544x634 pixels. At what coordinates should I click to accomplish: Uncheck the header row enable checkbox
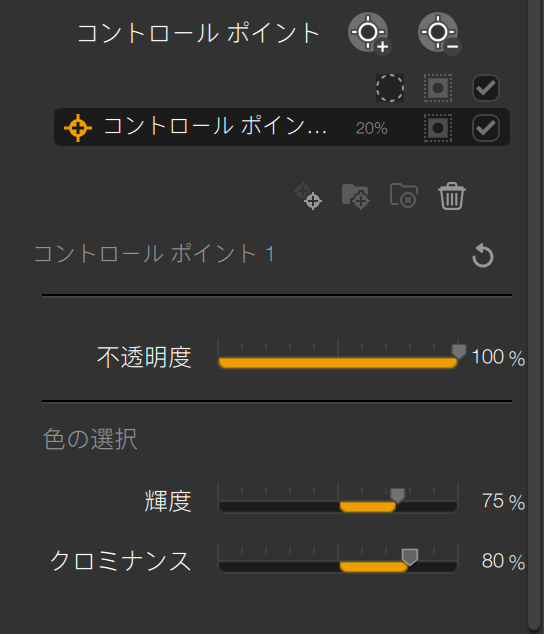(486, 88)
